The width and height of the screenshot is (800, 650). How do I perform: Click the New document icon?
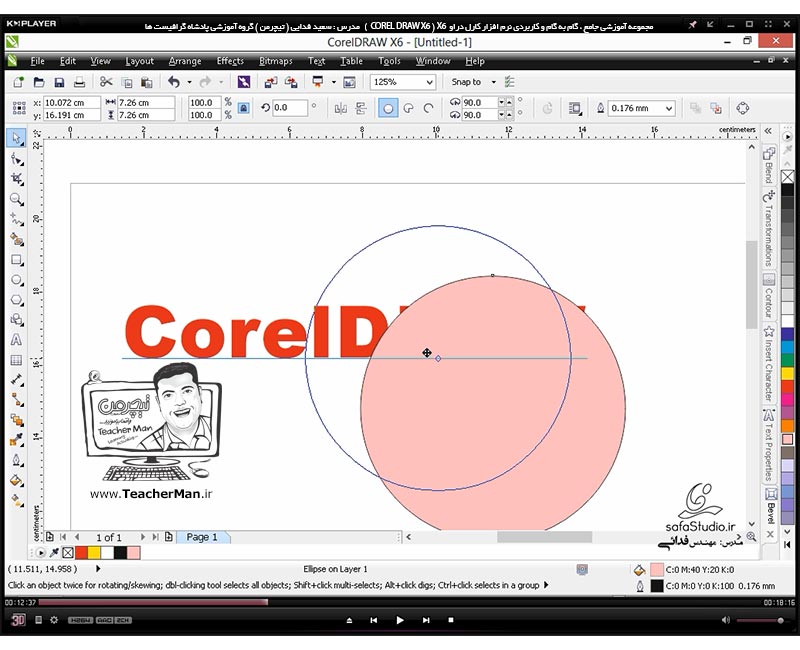18,82
